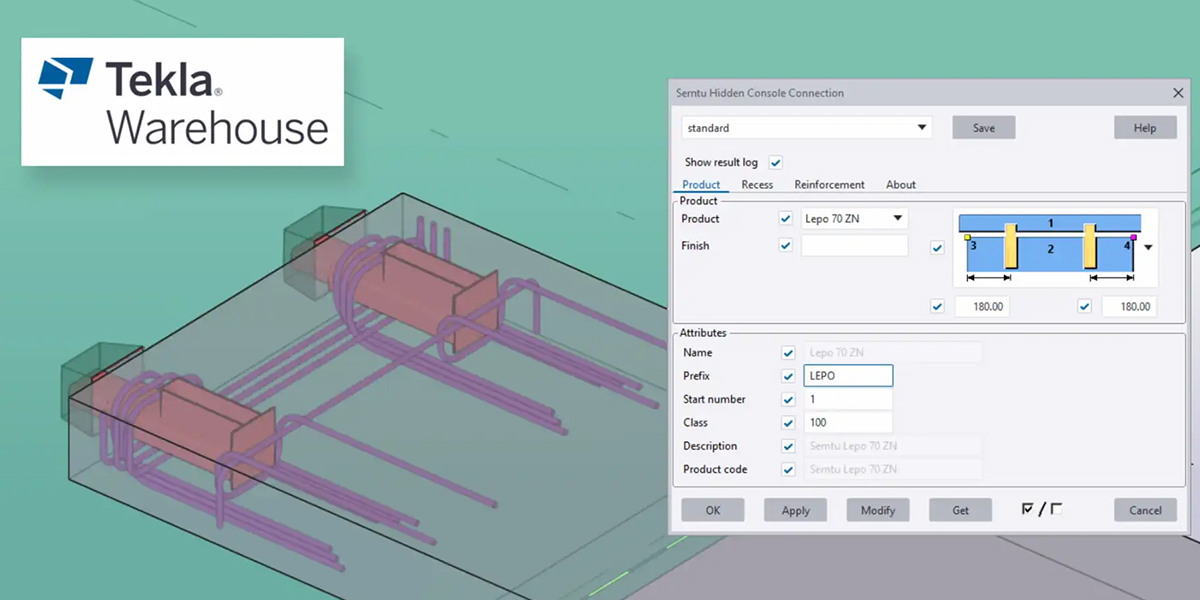The image size is (1200, 600).
Task: Click the Prefix field containing LEPO
Action: (x=847, y=376)
